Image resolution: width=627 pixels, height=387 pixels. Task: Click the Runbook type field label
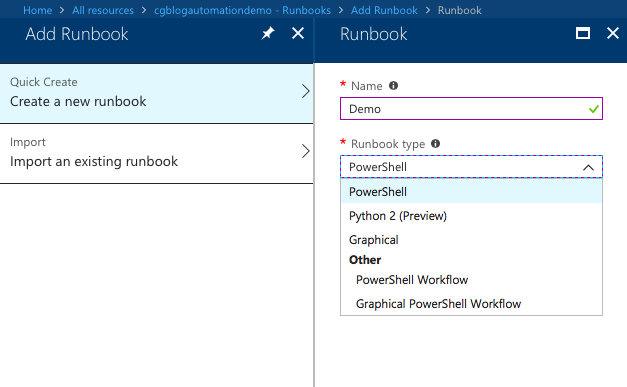pos(388,144)
